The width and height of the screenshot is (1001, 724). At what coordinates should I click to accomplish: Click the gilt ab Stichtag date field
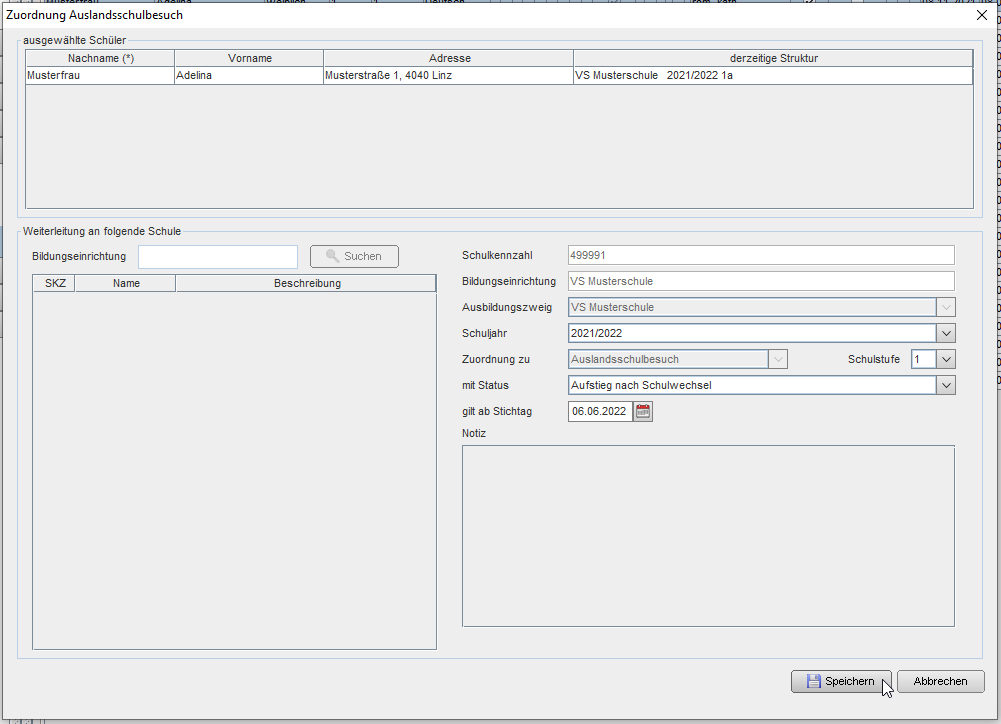click(x=600, y=411)
